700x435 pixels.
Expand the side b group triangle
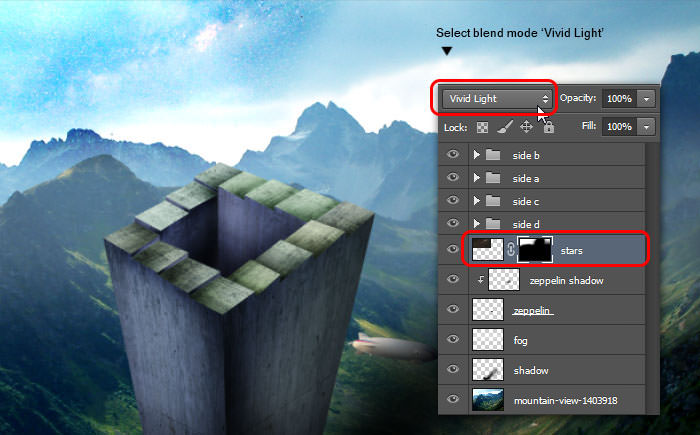coord(476,155)
